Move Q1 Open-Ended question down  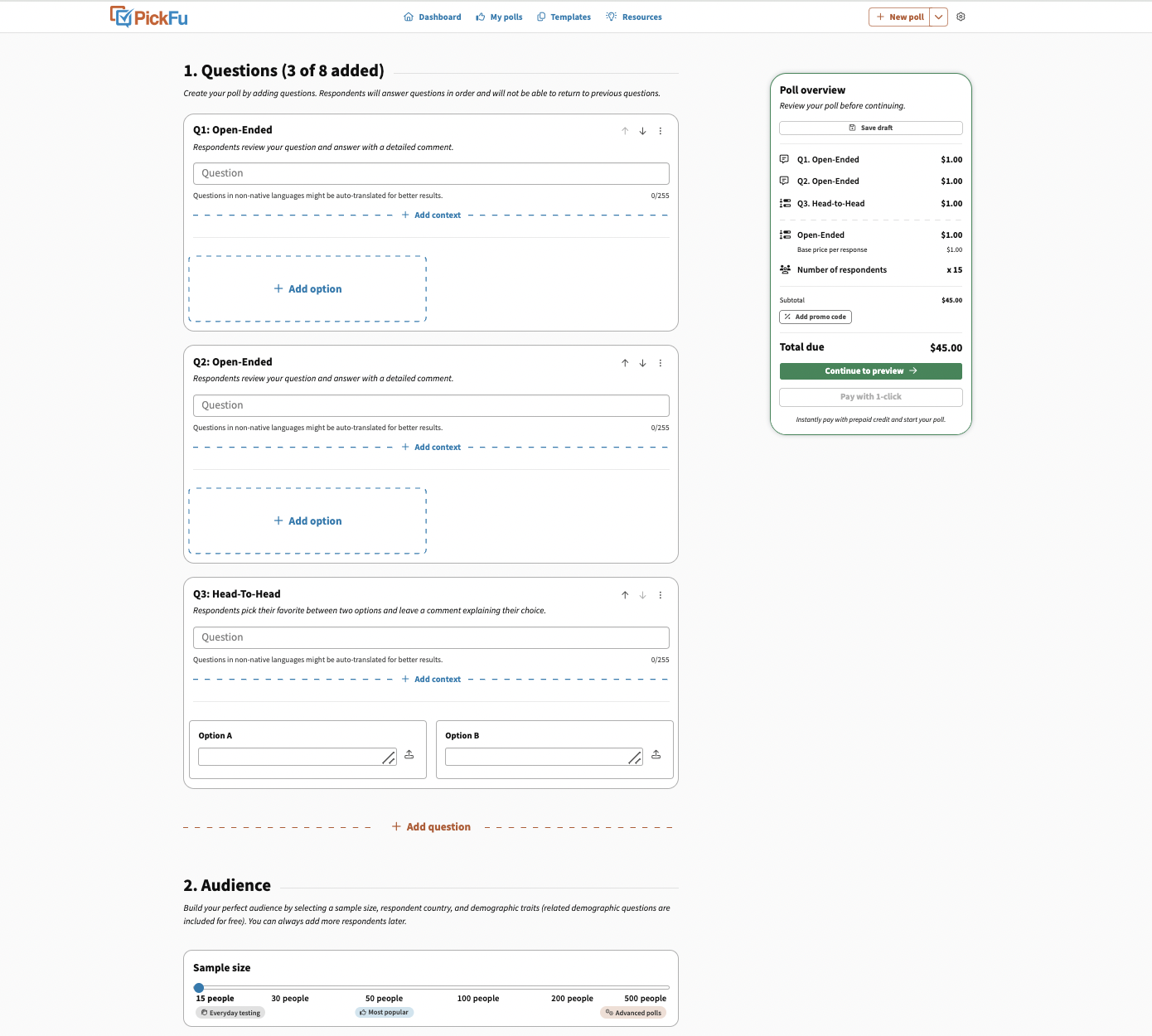[642, 131]
